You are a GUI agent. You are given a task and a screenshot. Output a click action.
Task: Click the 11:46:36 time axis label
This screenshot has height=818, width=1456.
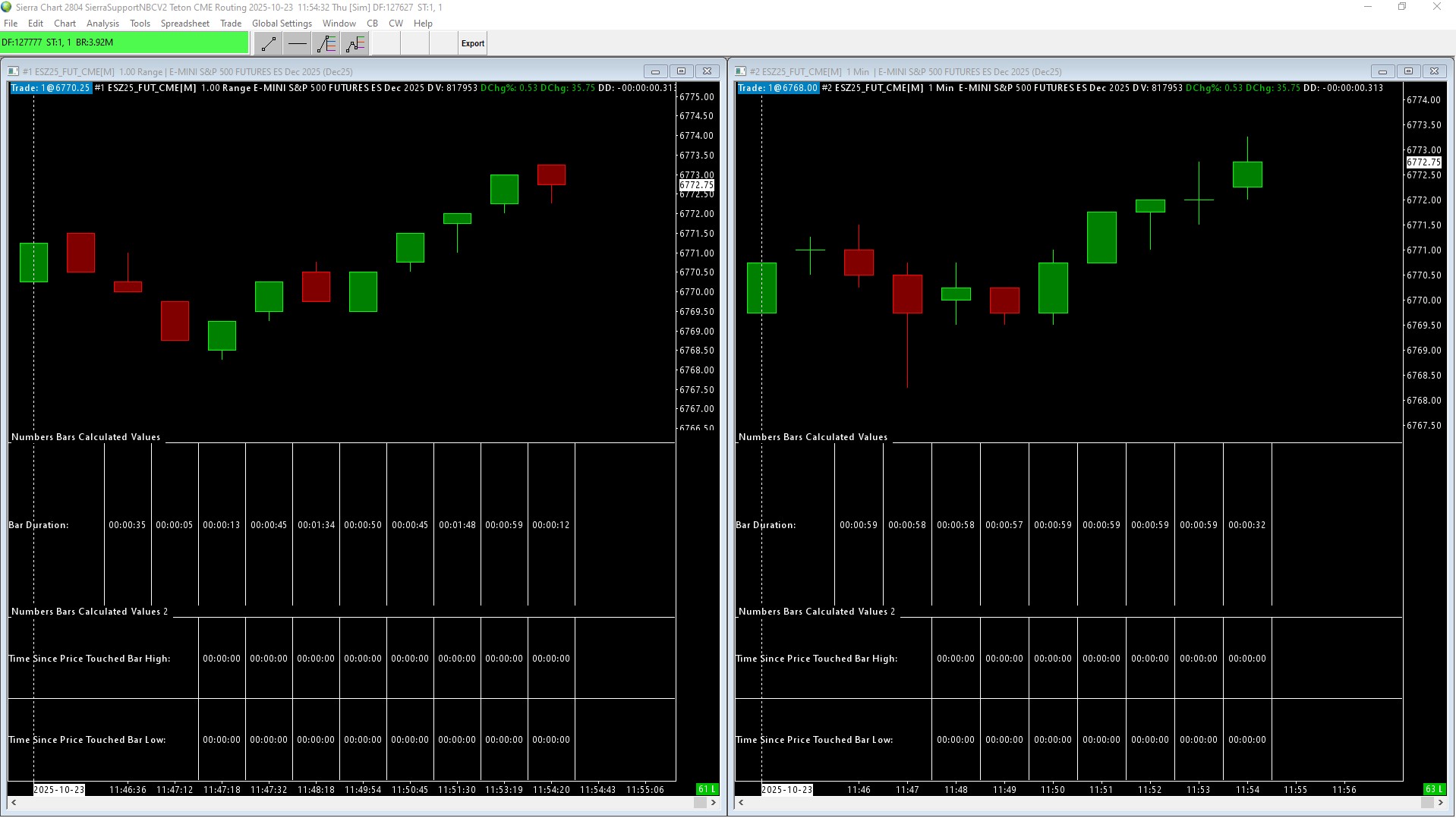(x=128, y=790)
